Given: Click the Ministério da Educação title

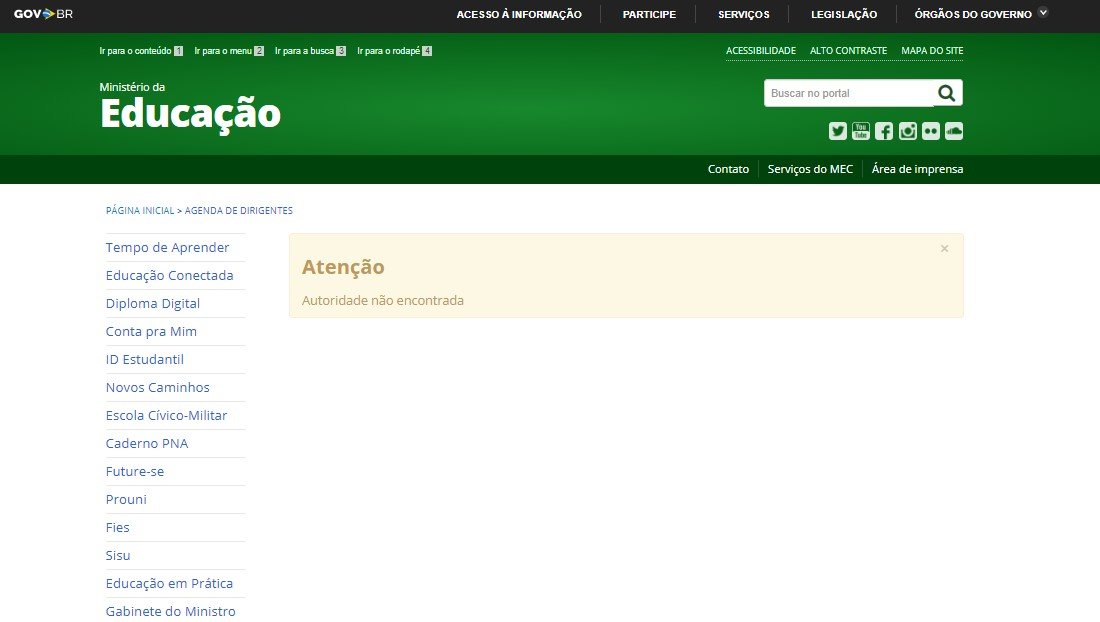Looking at the screenshot, I should 190,107.
